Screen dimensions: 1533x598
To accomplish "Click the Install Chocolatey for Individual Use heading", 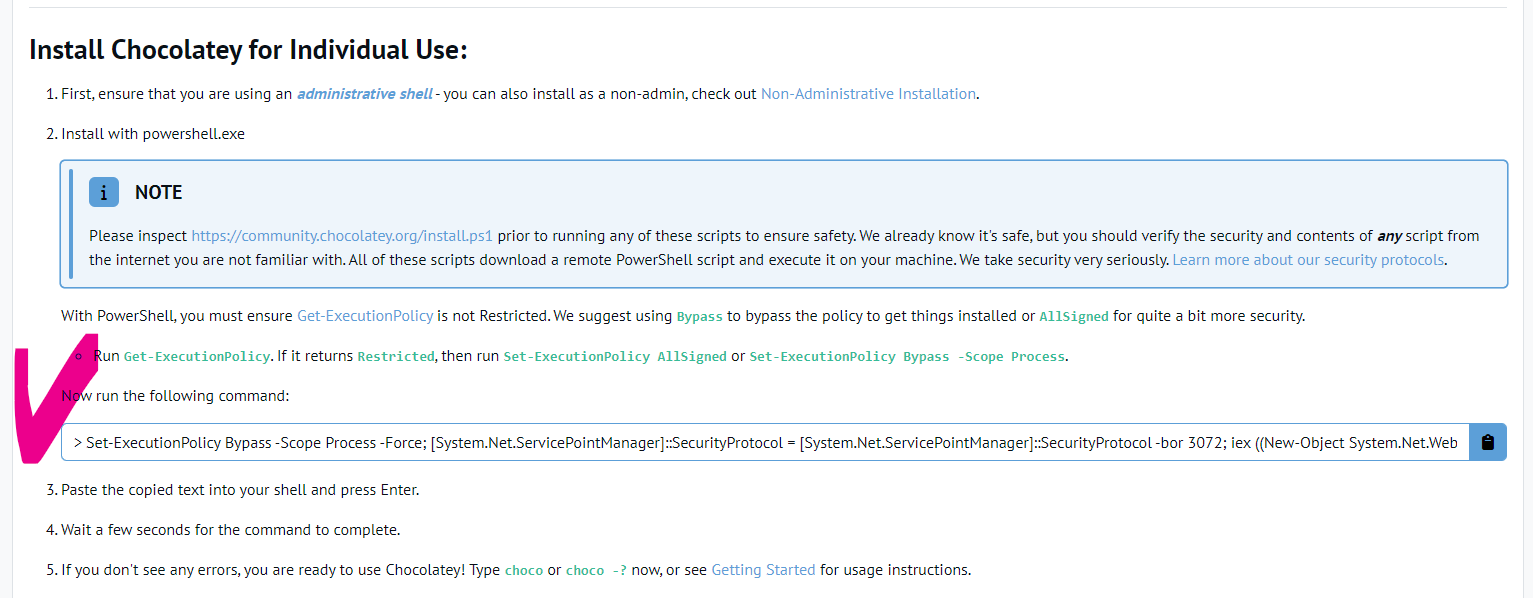I will tap(248, 49).
